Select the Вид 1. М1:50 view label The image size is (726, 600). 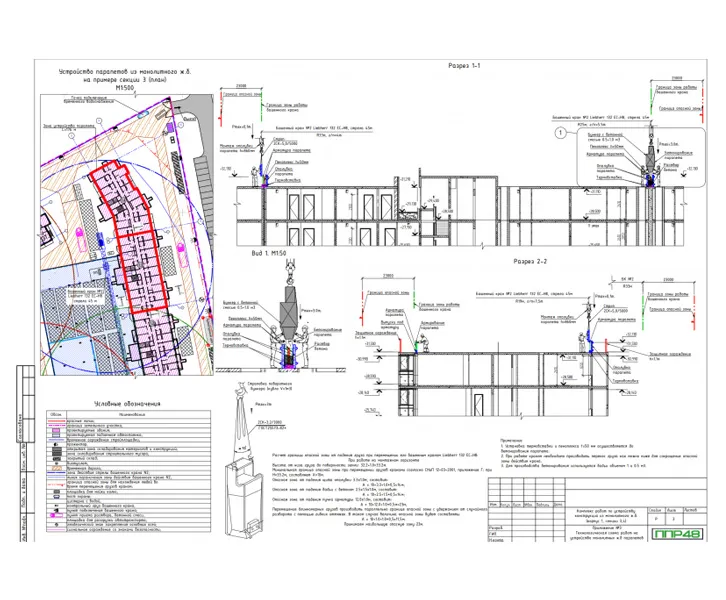[269, 253]
